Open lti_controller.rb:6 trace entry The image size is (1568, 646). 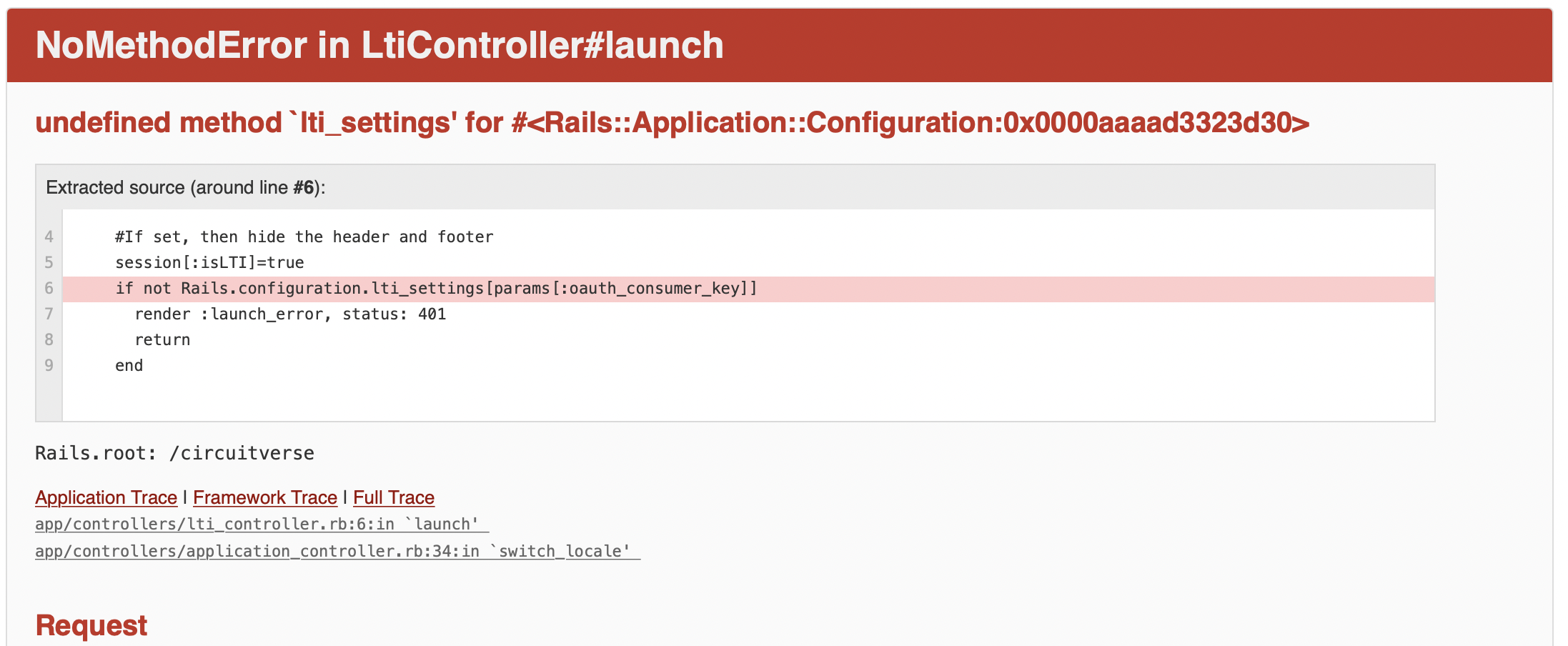pos(257,524)
